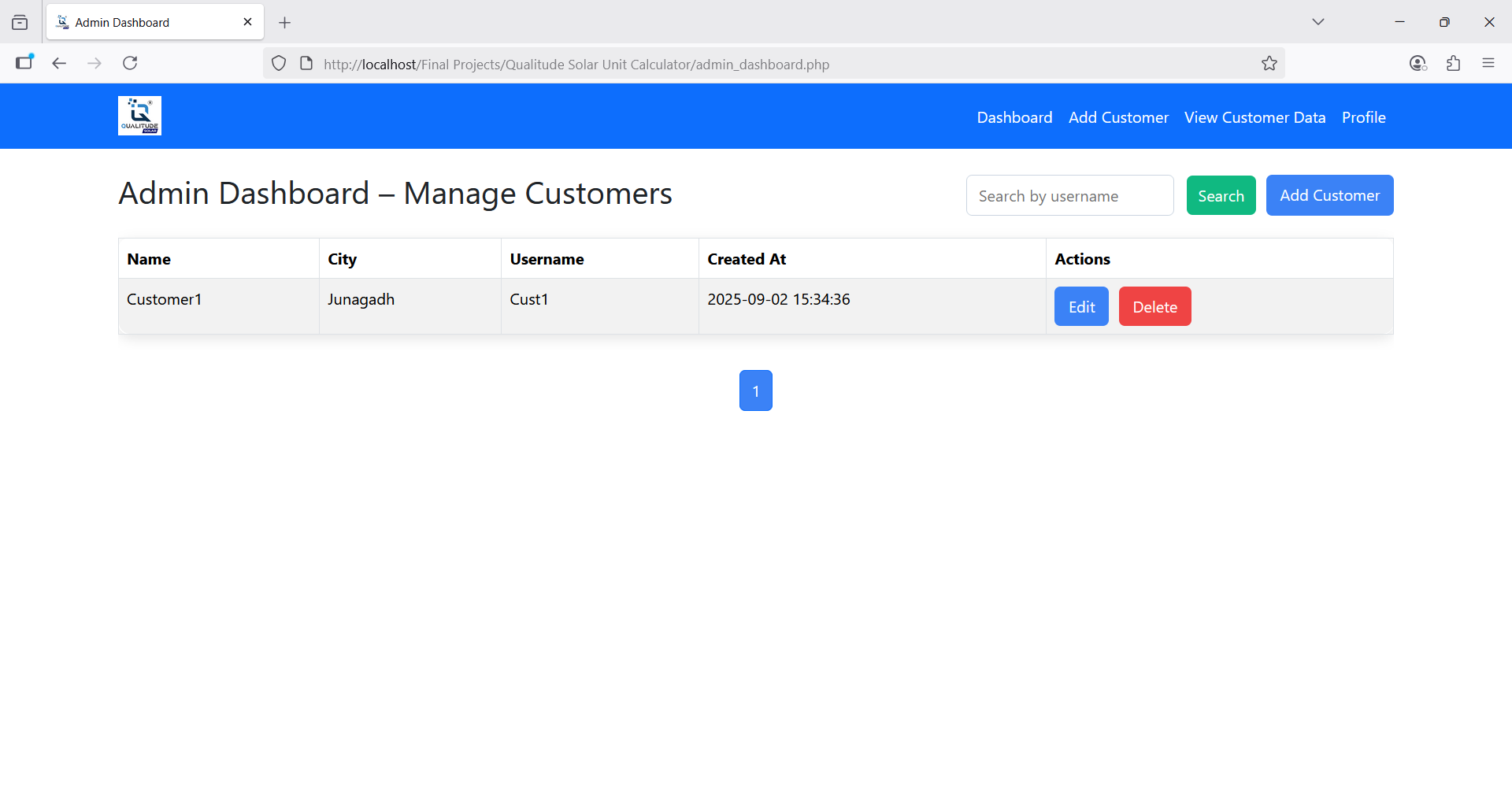Open the site information page icon

306,64
